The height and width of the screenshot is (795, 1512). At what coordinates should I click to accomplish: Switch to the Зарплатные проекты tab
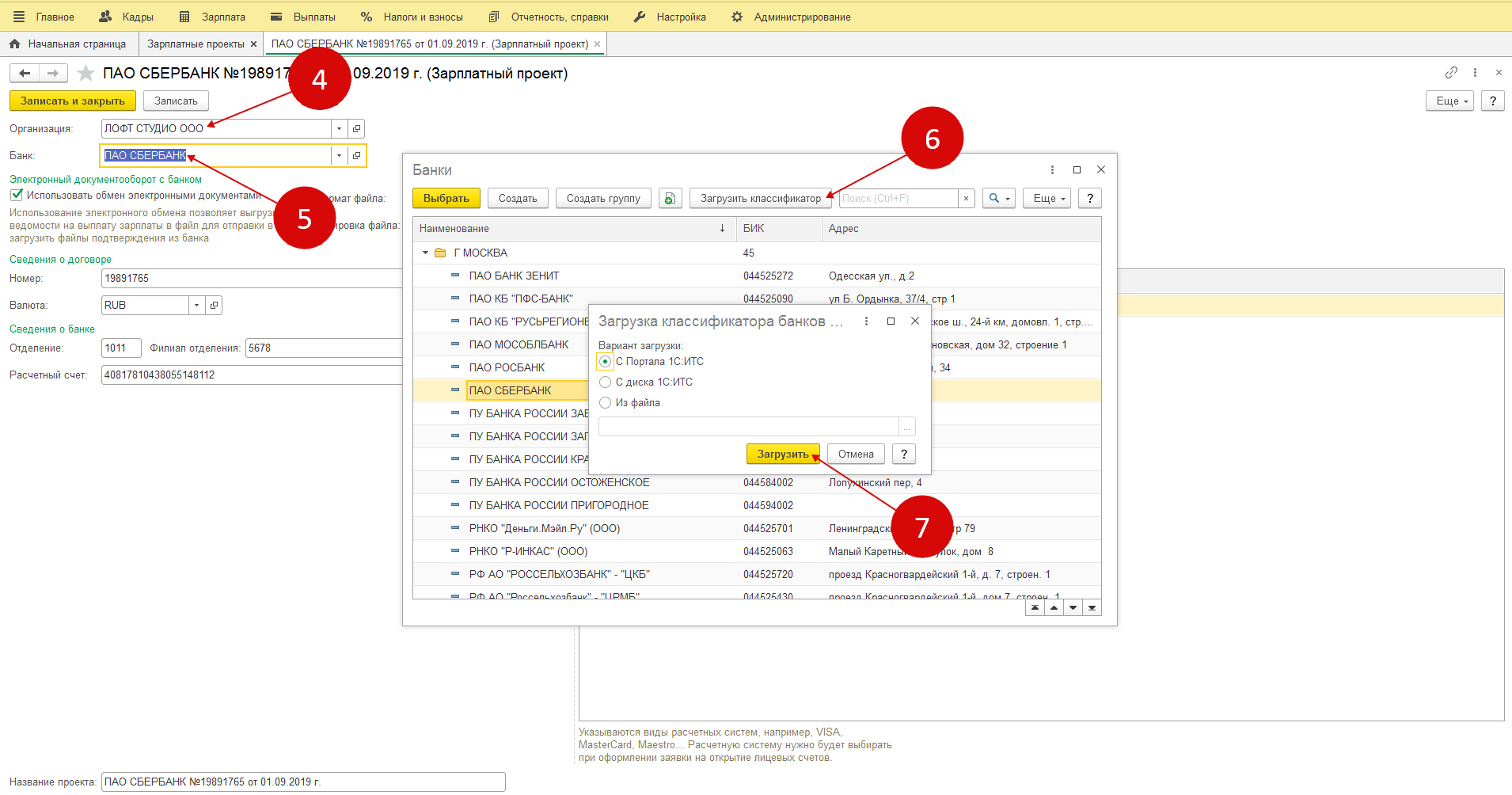click(x=196, y=44)
